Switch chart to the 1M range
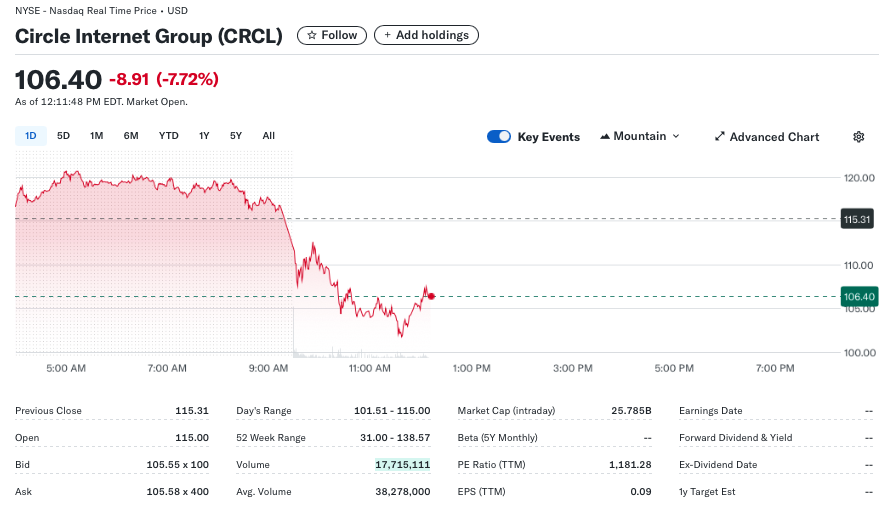The width and height of the screenshot is (890, 515). click(96, 136)
